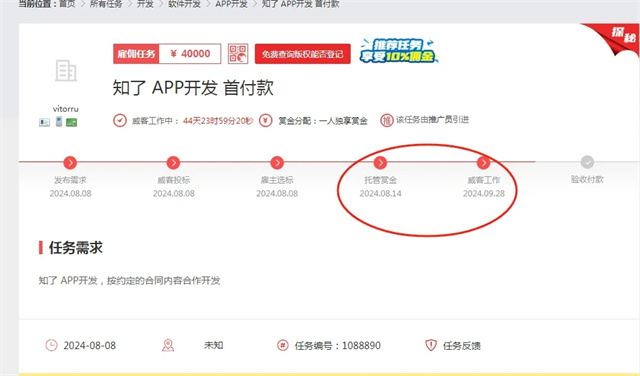This screenshot has height=376, width=640.
Task: Click the 推 promoter icon
Action: click(387, 120)
